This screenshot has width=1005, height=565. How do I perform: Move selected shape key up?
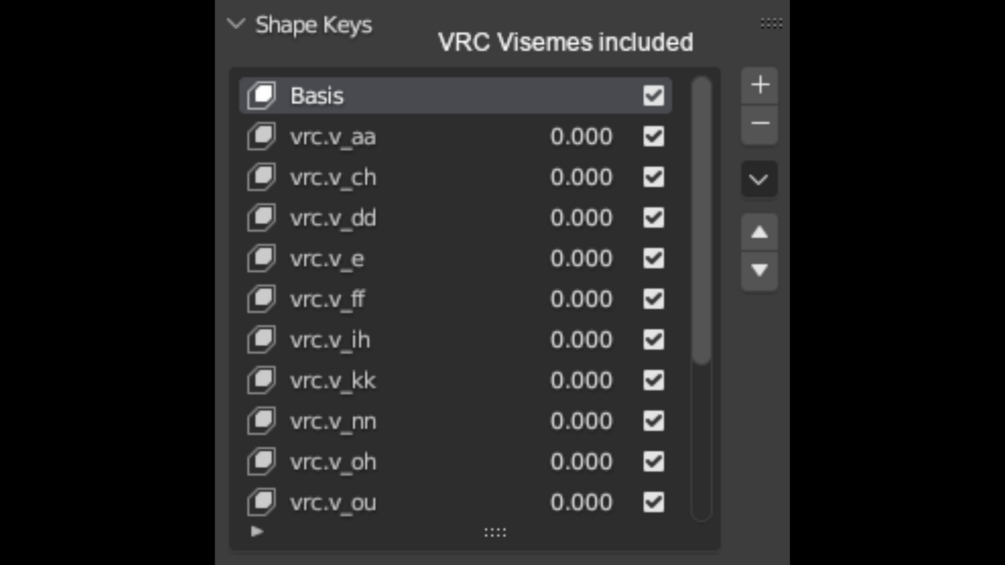click(760, 233)
